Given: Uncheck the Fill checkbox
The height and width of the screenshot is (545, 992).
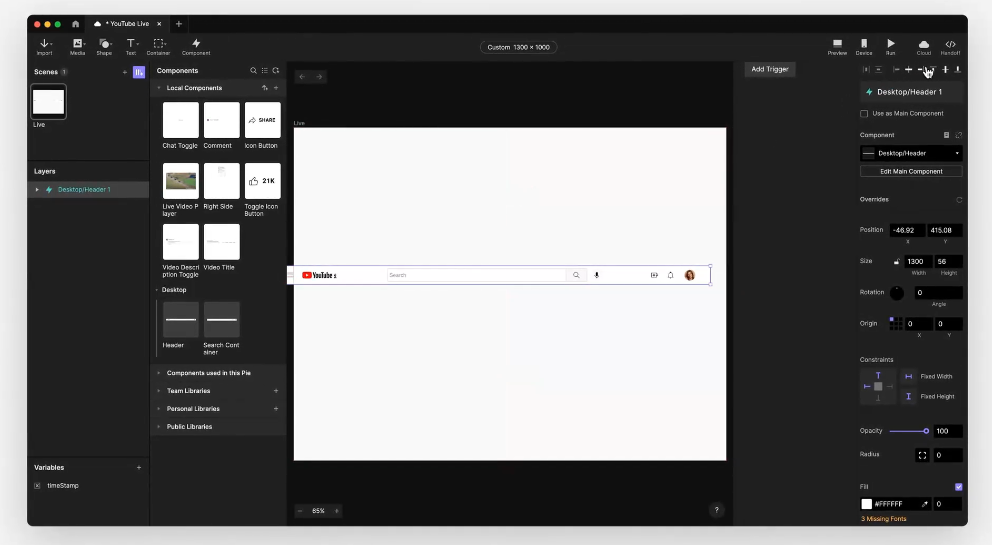Looking at the screenshot, I should (x=958, y=487).
